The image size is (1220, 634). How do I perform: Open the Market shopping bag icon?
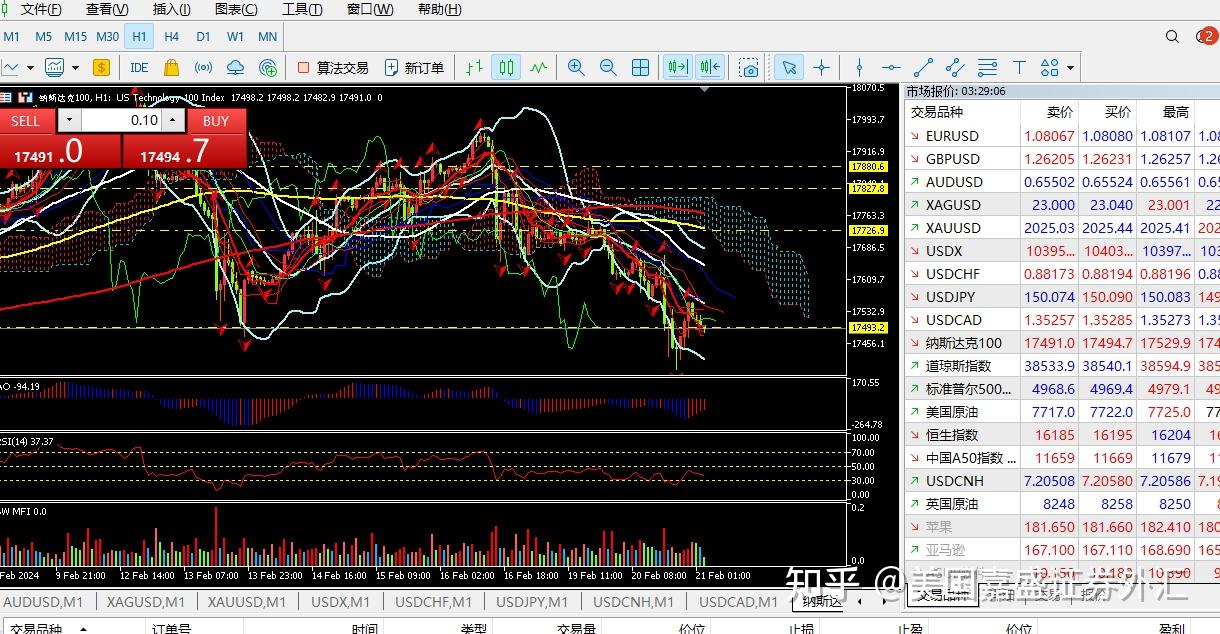tap(171, 68)
